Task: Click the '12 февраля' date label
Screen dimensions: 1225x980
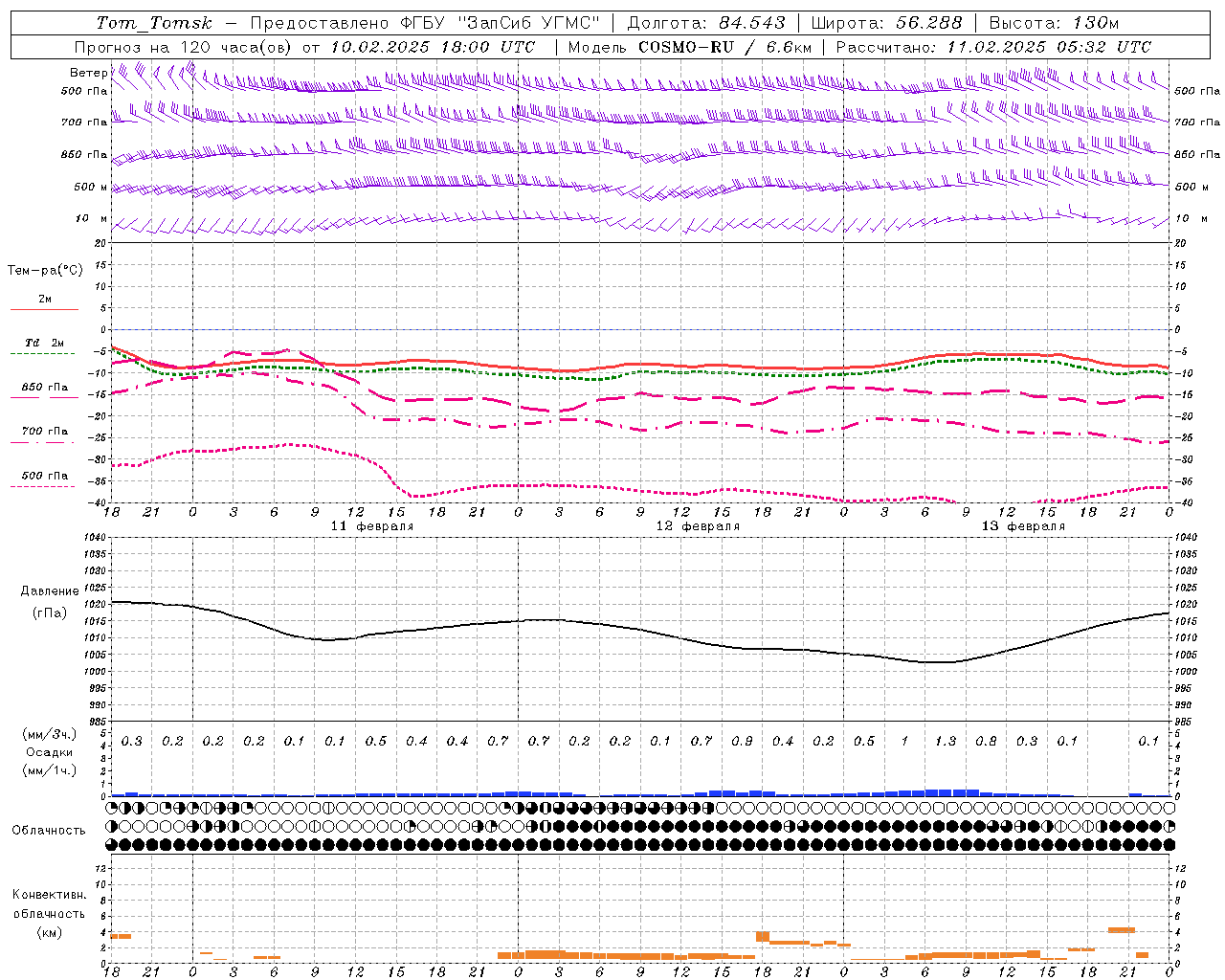Action: (x=698, y=526)
